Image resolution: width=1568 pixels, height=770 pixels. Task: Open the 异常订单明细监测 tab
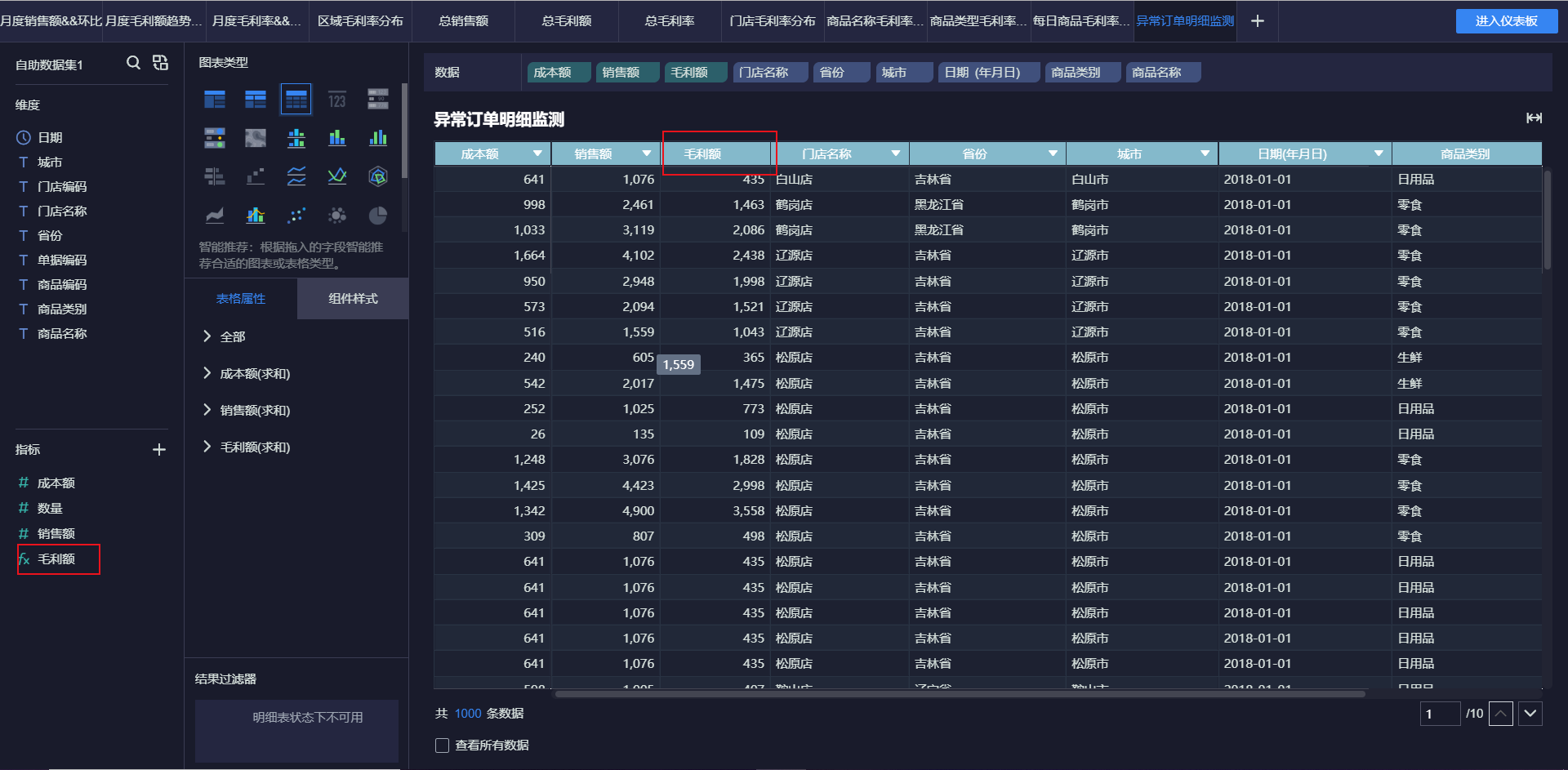tap(1185, 21)
